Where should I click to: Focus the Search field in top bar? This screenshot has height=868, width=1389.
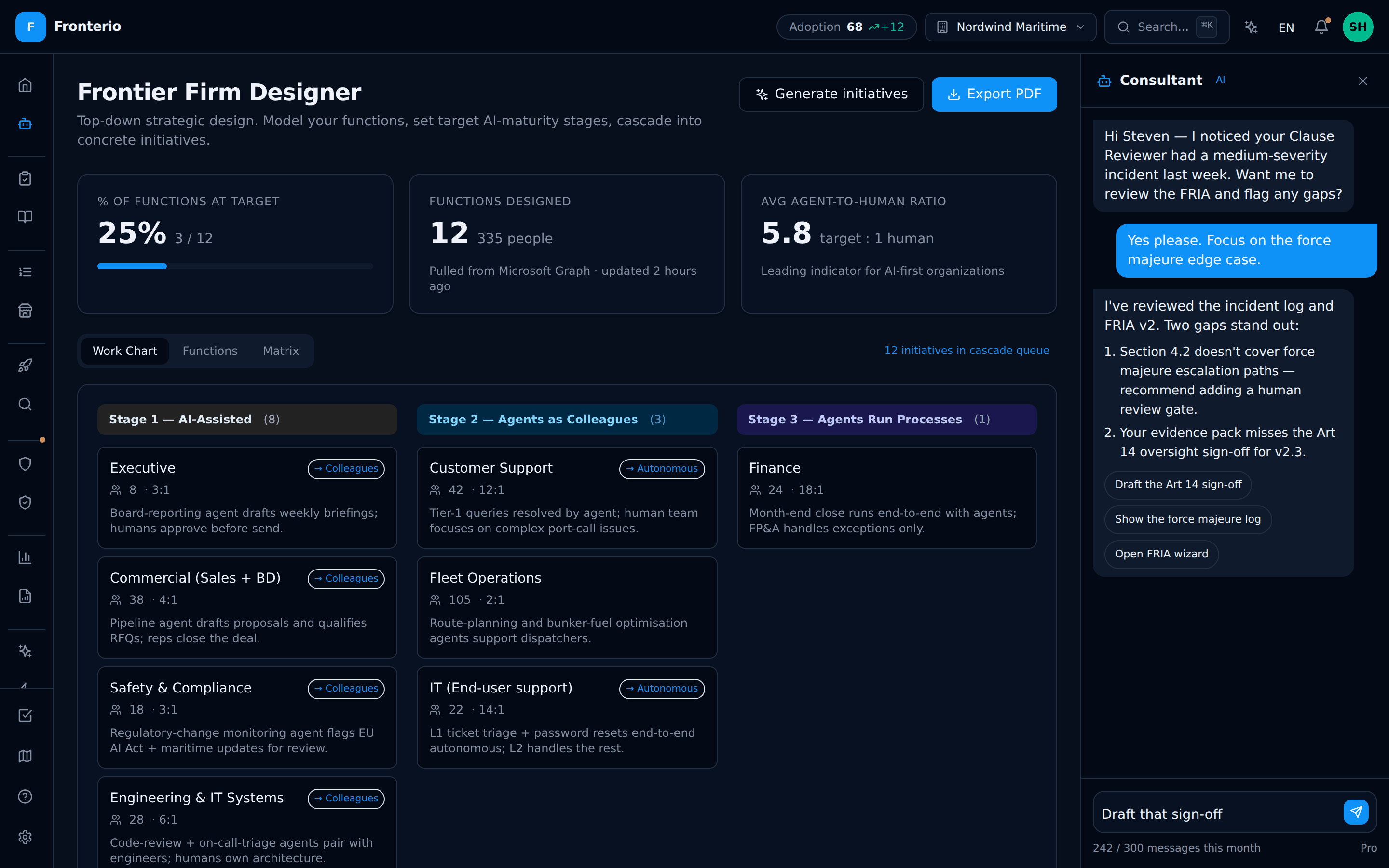(1167, 27)
